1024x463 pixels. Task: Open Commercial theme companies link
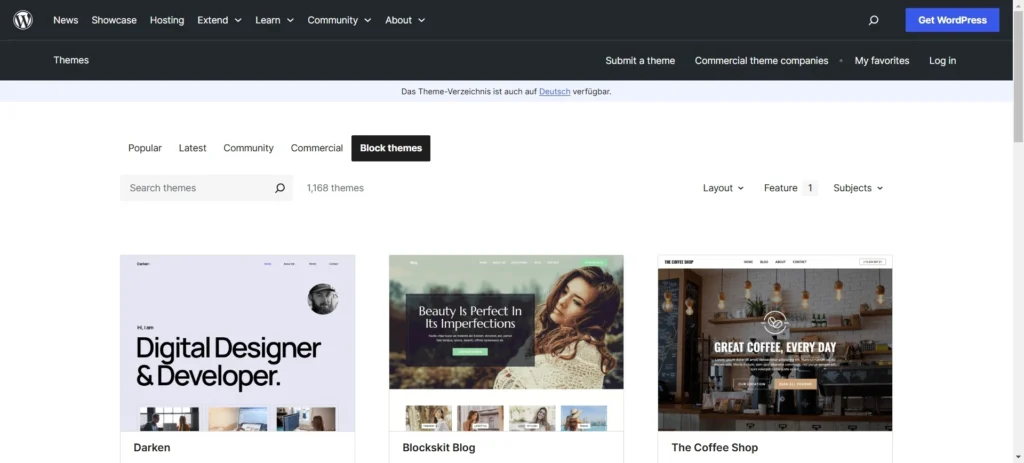761,61
